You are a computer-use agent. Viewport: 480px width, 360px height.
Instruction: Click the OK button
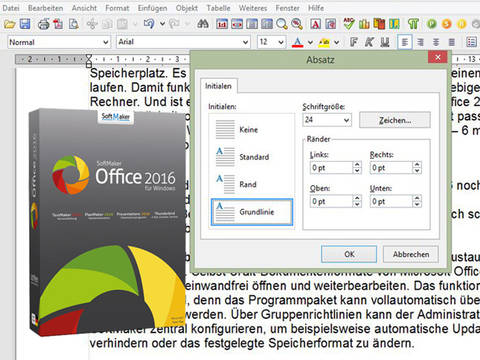point(349,254)
